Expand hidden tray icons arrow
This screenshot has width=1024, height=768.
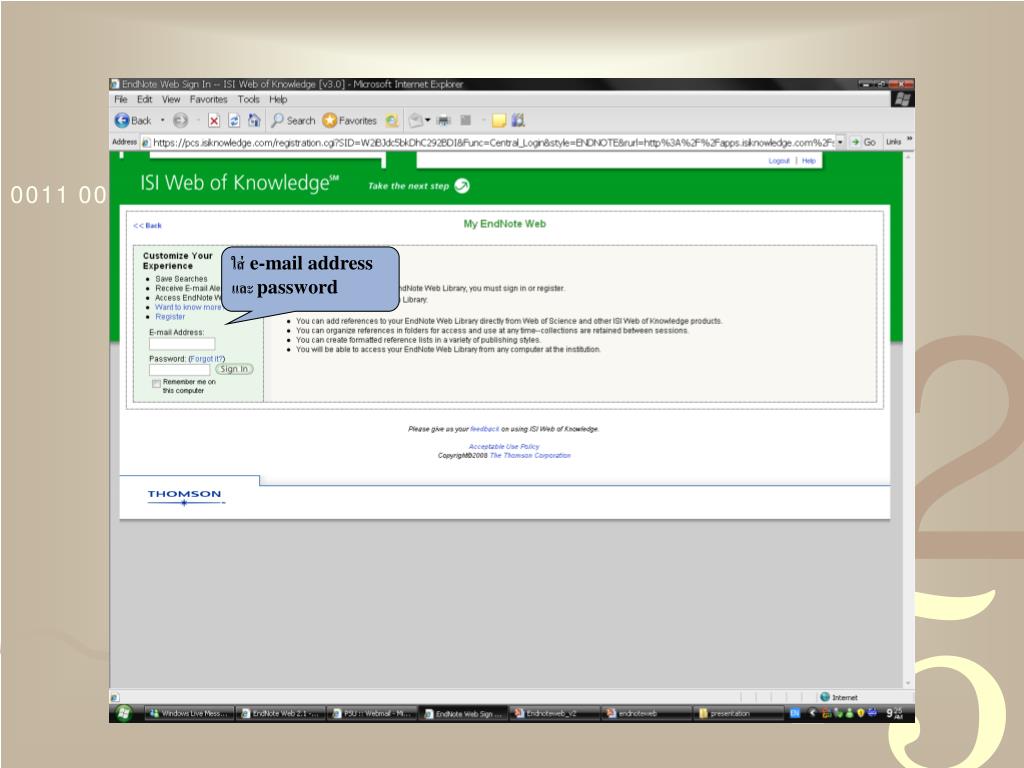[812, 713]
